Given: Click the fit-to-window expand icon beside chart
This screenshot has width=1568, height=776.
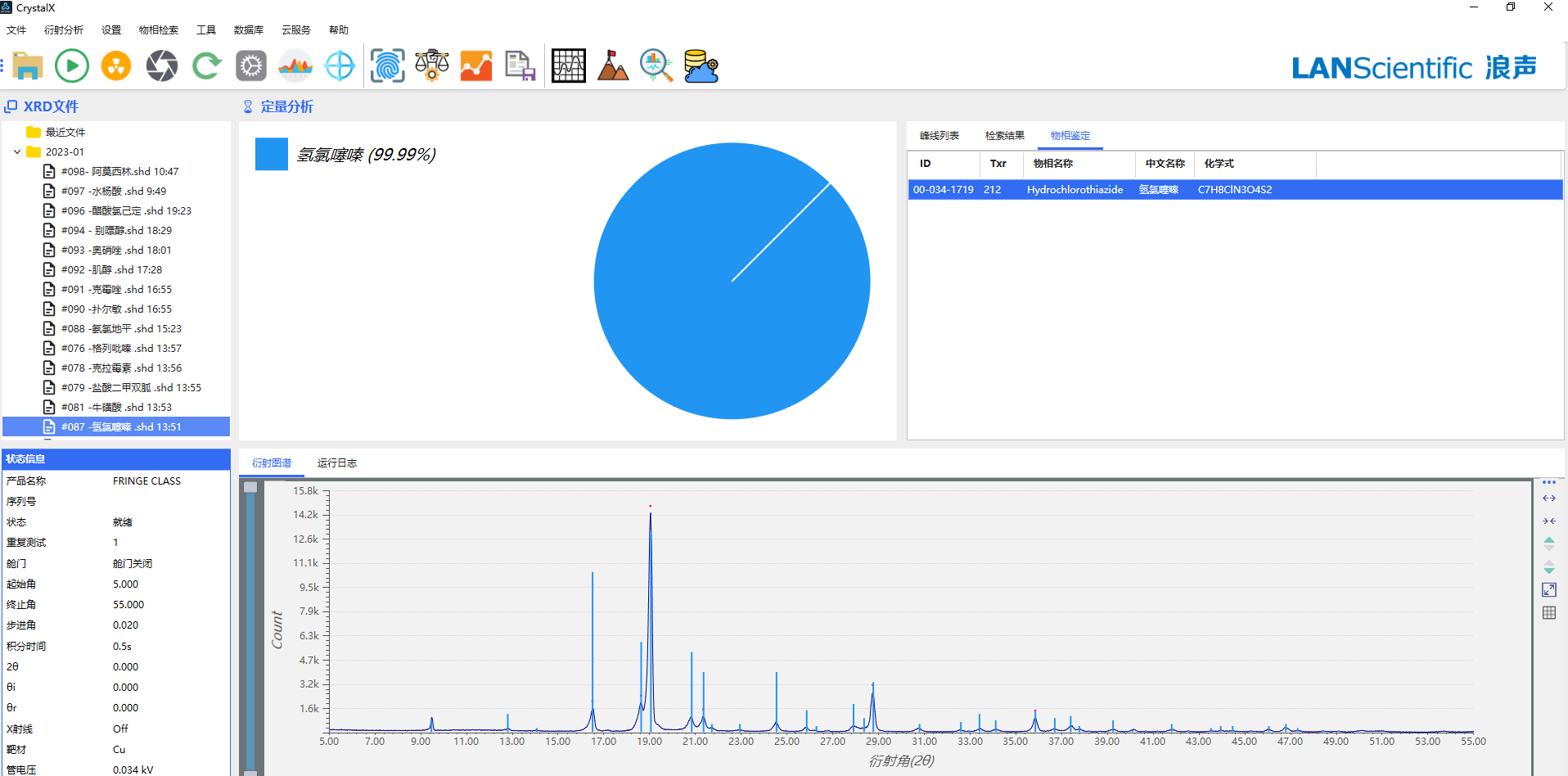Looking at the screenshot, I should pyautogui.click(x=1548, y=590).
